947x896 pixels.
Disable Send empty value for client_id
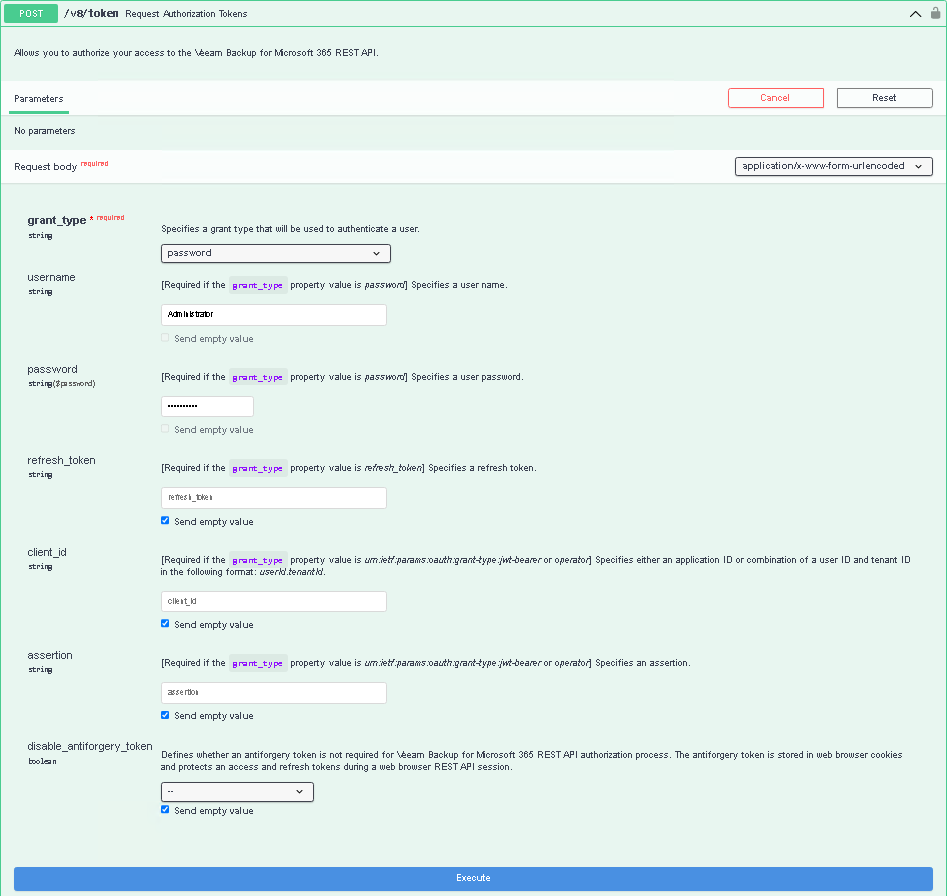point(165,623)
